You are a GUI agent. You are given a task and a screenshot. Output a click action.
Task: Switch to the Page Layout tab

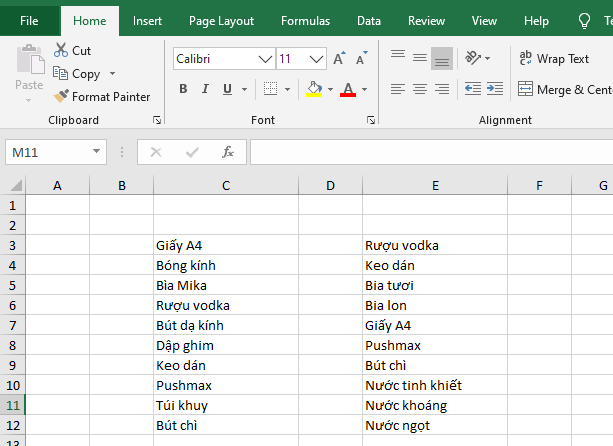click(x=221, y=20)
